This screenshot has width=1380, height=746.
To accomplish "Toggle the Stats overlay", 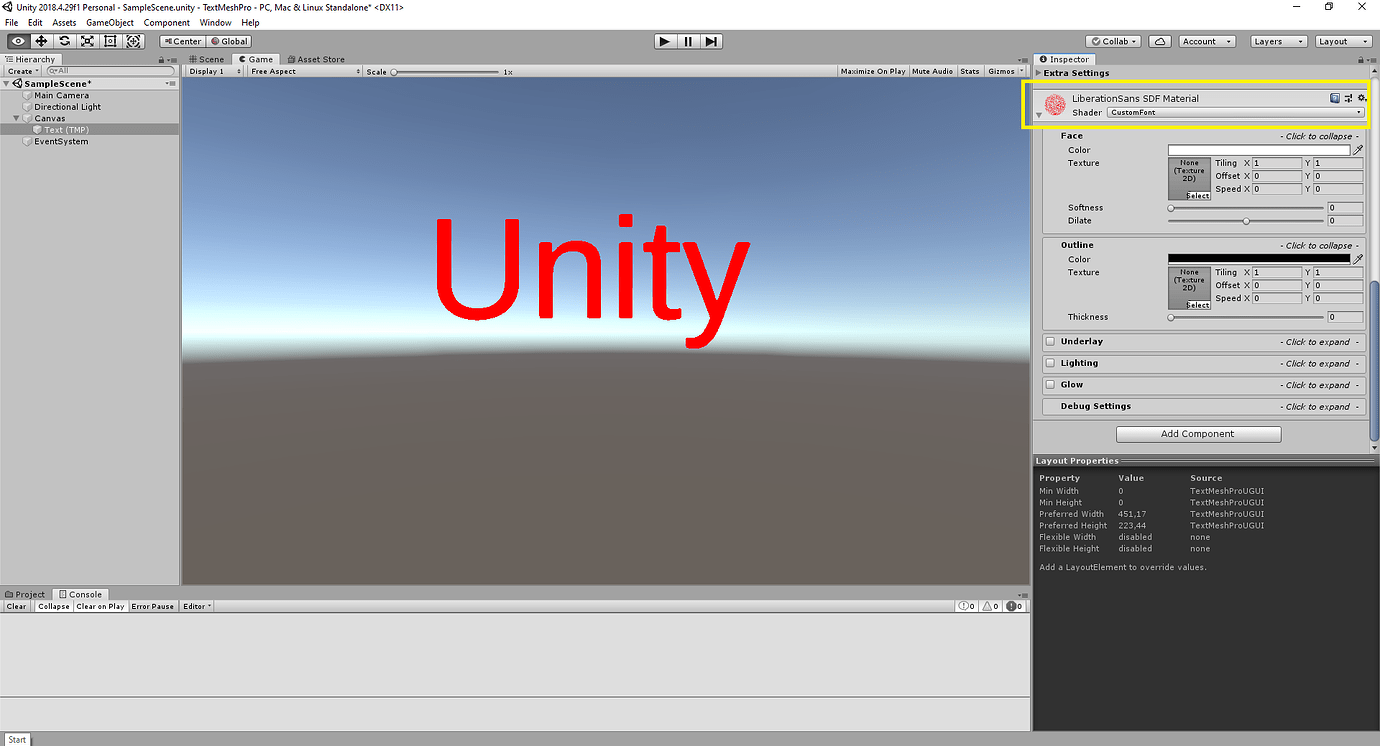I will click(970, 71).
